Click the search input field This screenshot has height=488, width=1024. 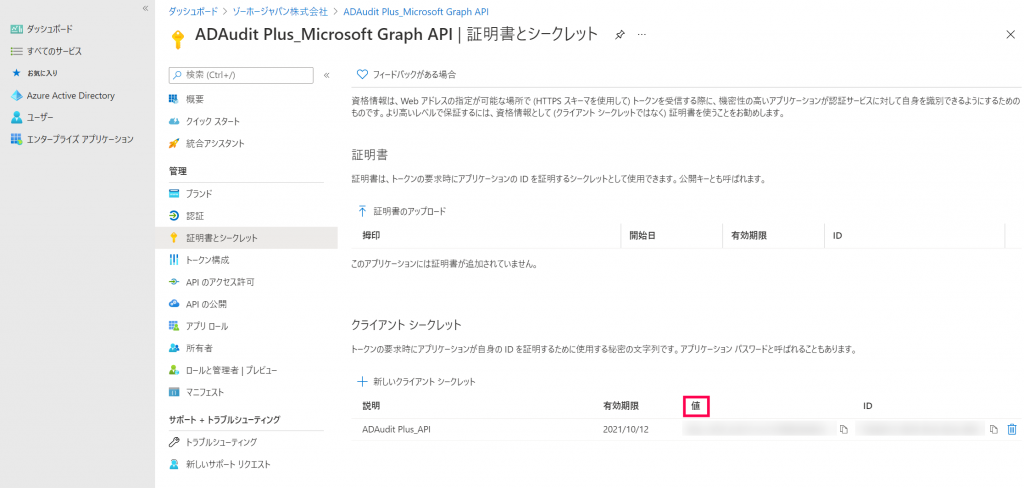(x=247, y=75)
